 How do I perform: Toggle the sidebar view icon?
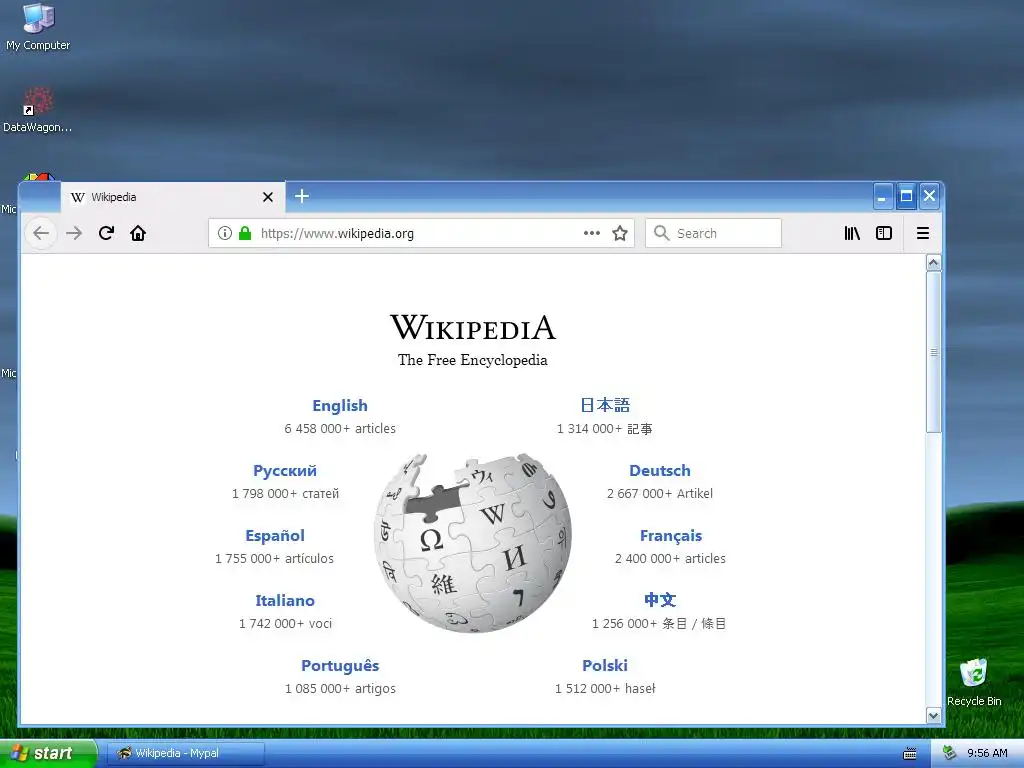[884, 233]
